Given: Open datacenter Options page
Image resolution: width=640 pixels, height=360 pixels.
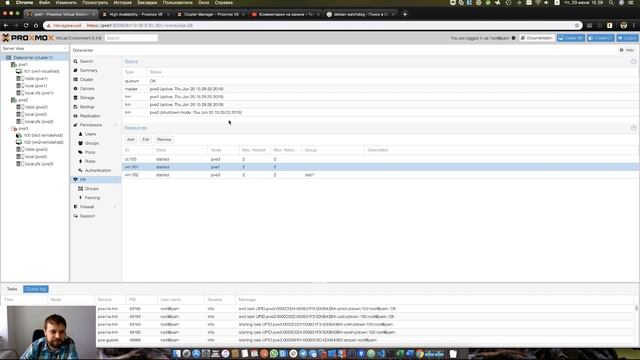Looking at the screenshot, I should pyautogui.click(x=87, y=89).
